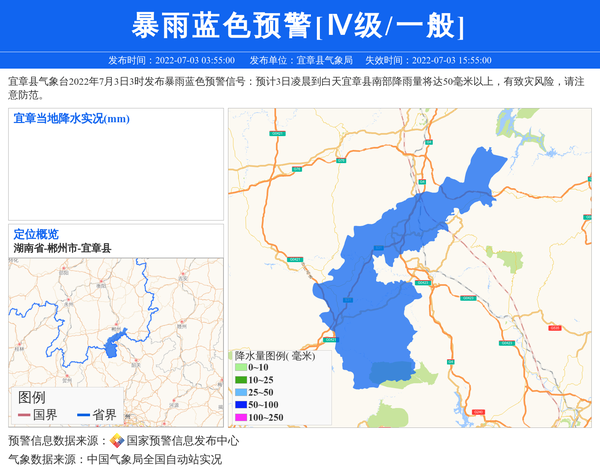Open the 定位概览 section heading

coord(36,234)
